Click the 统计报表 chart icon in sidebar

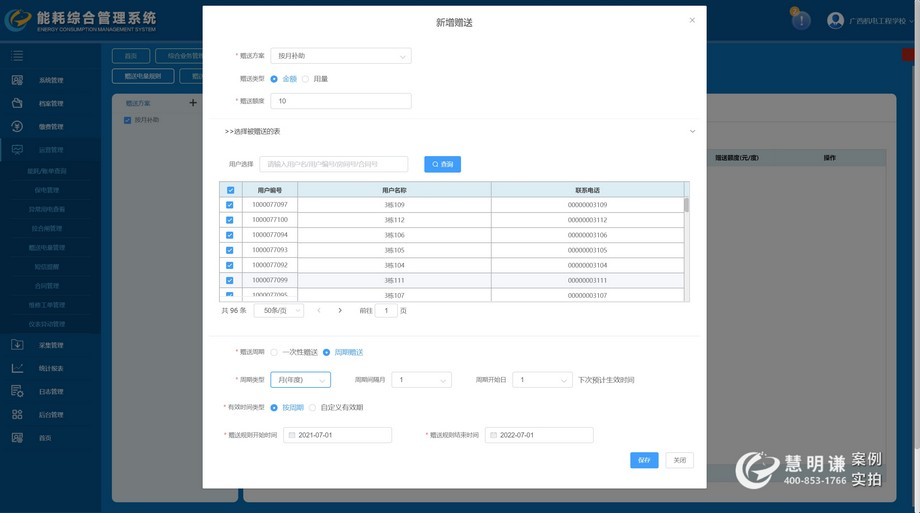17,368
